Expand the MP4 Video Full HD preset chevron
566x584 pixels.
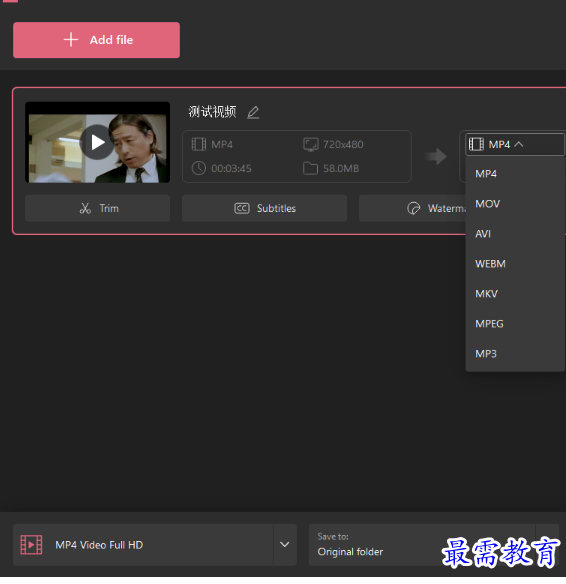284,545
